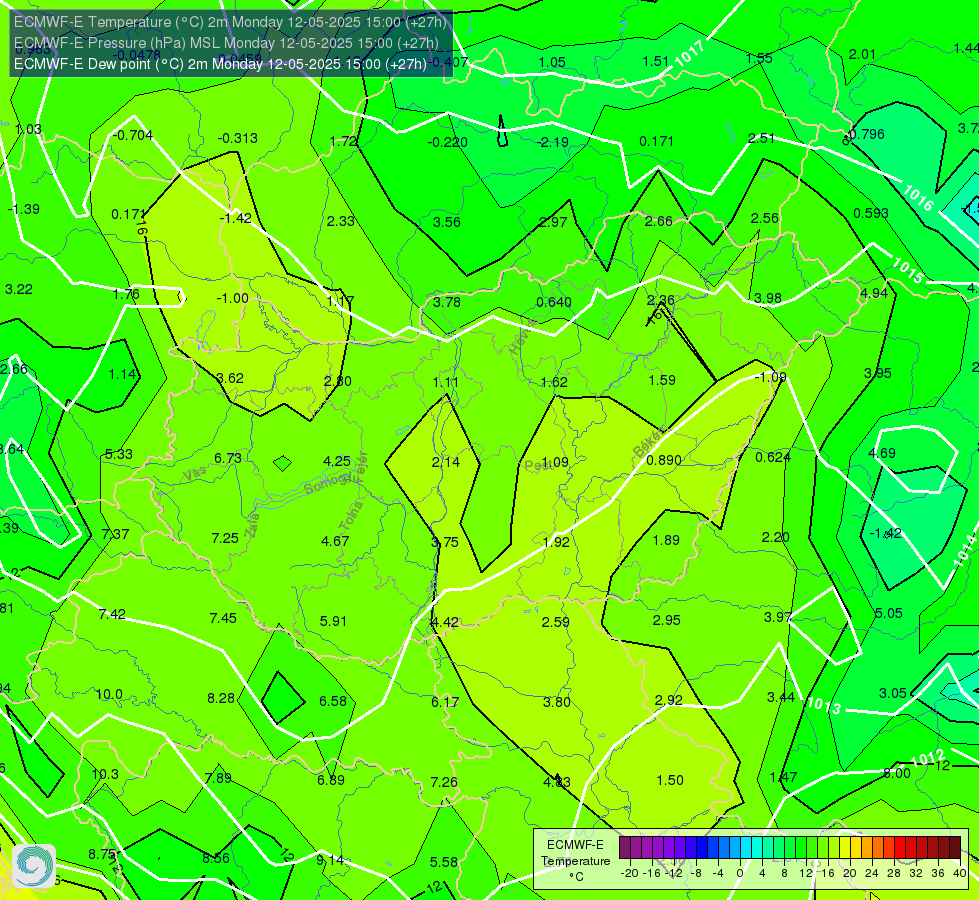Click the dew point value 7.26
Viewport: 979px width, 900px height.
point(444,783)
